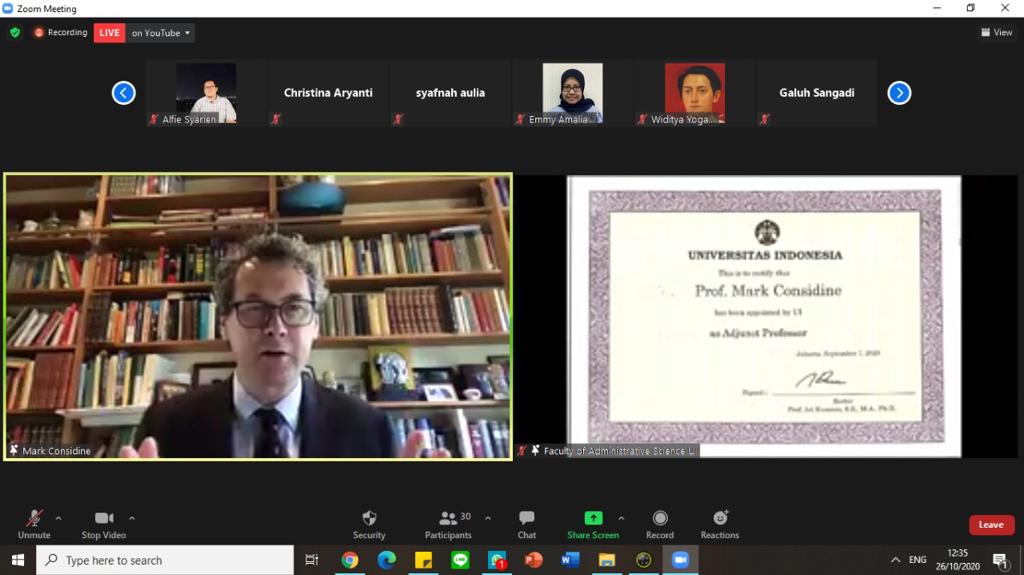The image size is (1024, 575).
Task: Open Task View in the taskbar
Action: pyautogui.click(x=312, y=560)
